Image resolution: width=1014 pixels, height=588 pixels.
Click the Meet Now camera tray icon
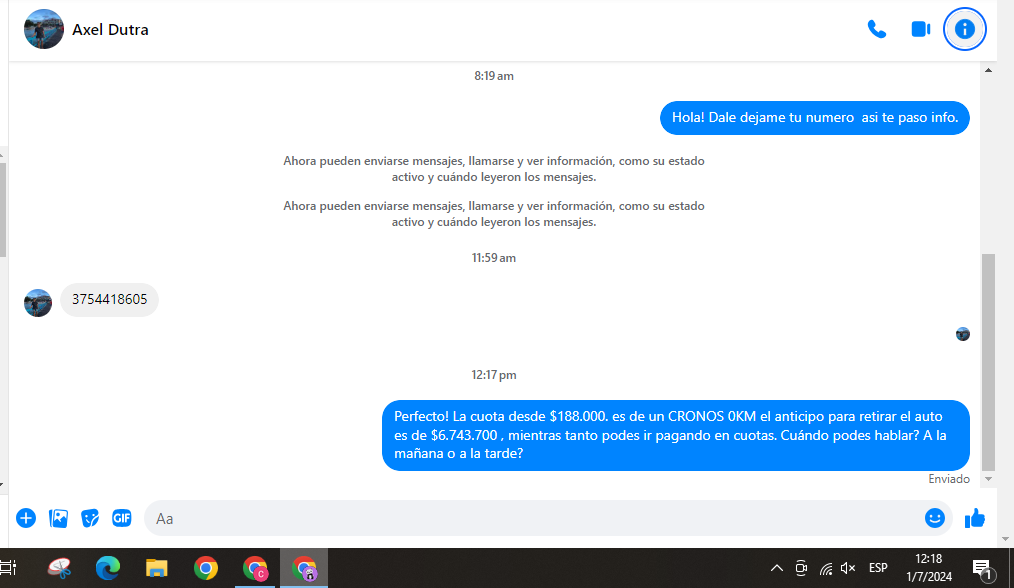(801, 569)
